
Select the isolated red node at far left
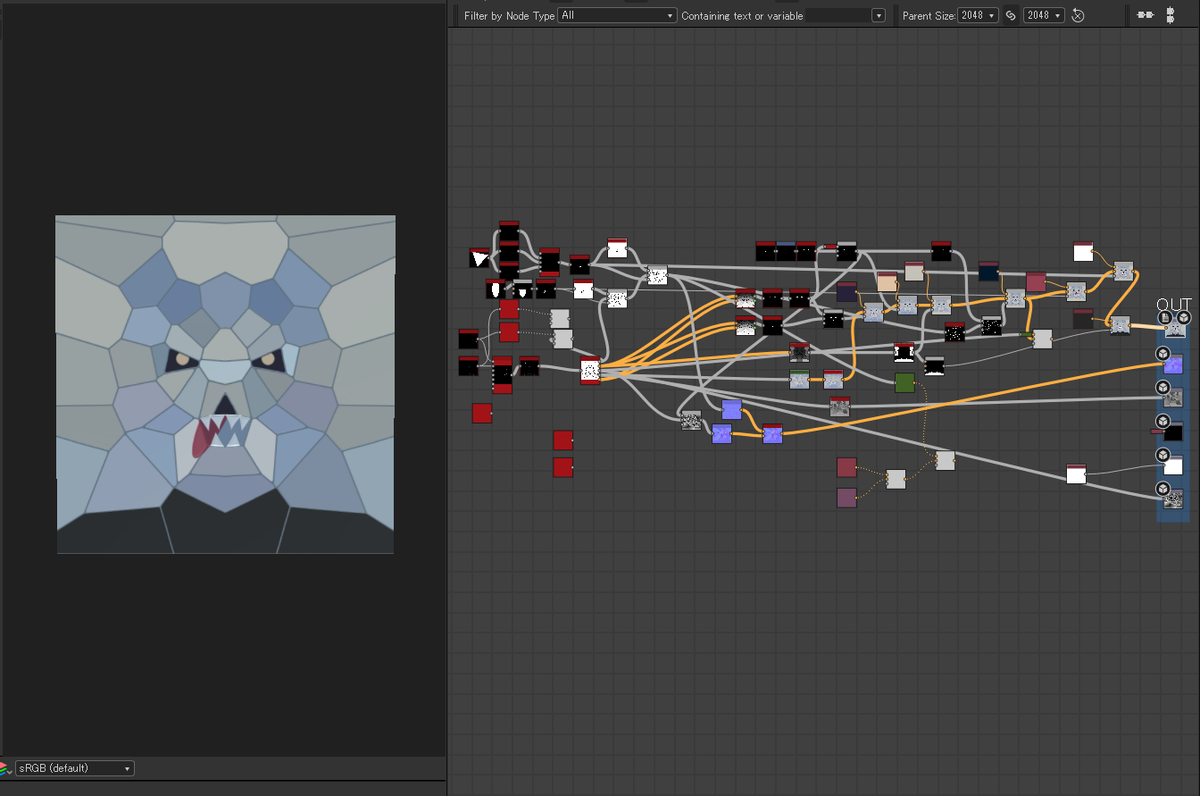pos(482,413)
